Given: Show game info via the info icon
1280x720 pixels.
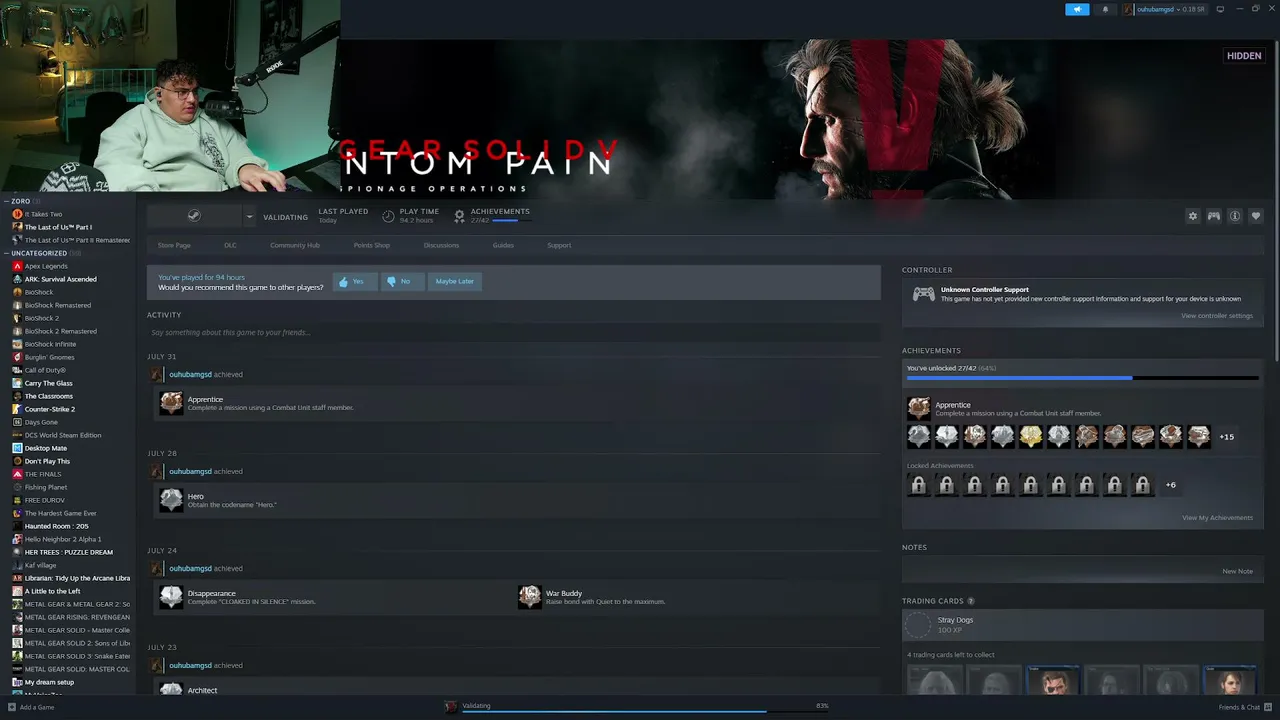Looking at the screenshot, I should point(1235,216).
